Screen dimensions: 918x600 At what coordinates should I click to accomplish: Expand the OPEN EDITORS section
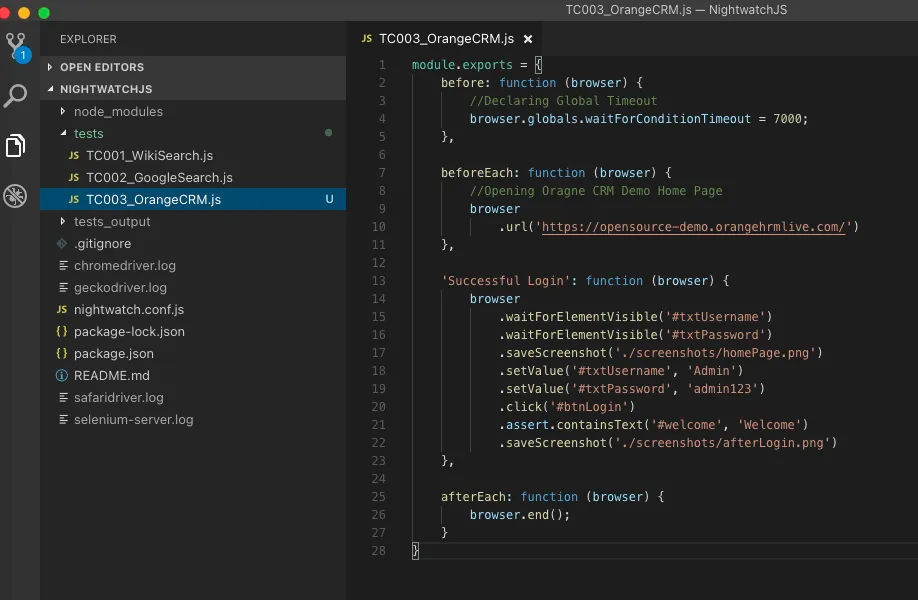pos(193,67)
